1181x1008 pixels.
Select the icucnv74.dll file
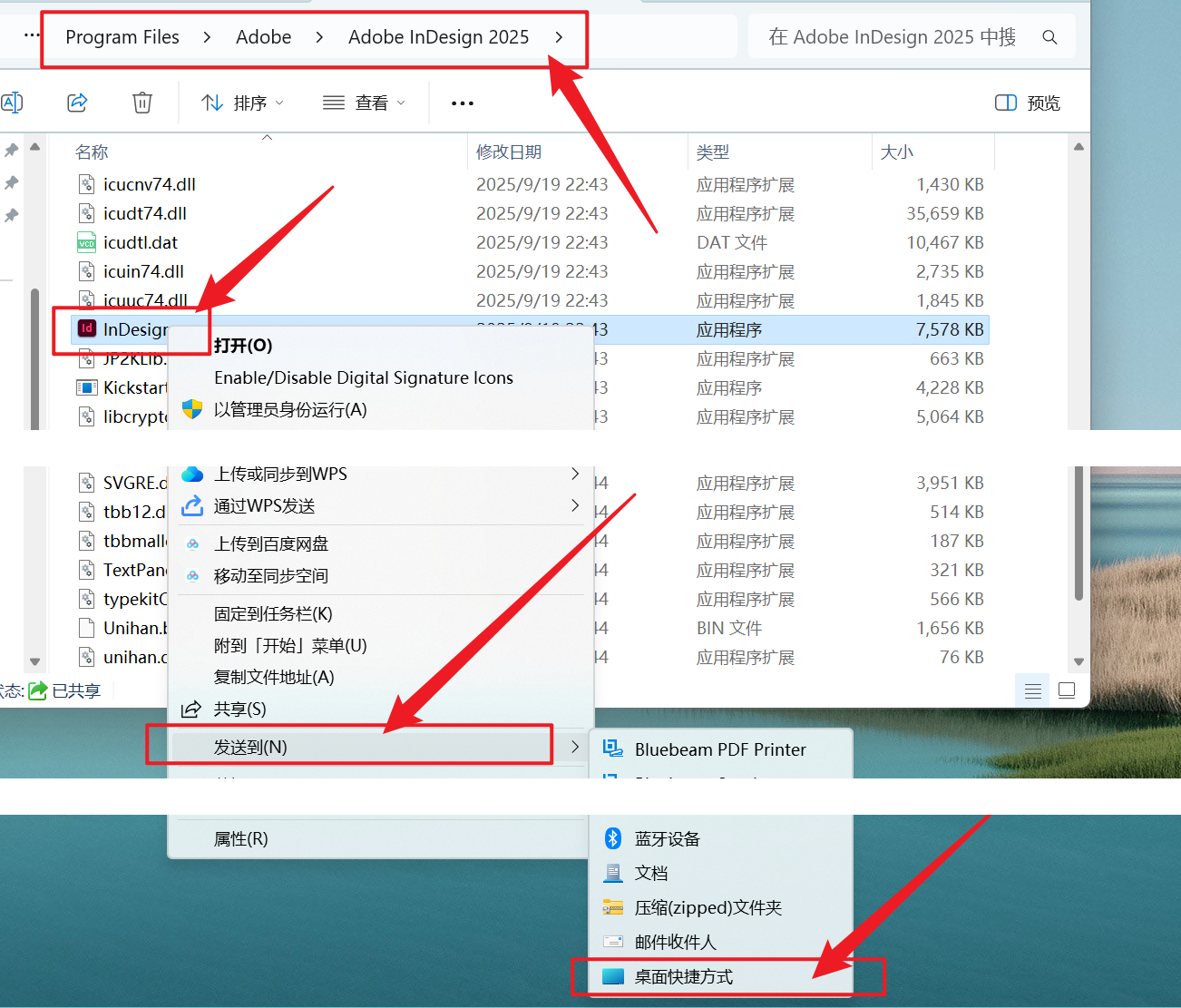pyautogui.click(x=150, y=184)
